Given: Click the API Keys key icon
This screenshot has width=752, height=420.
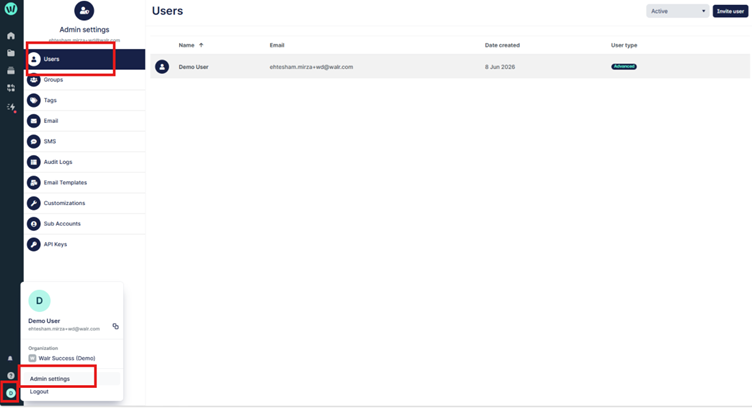Looking at the screenshot, I should click(34, 245).
